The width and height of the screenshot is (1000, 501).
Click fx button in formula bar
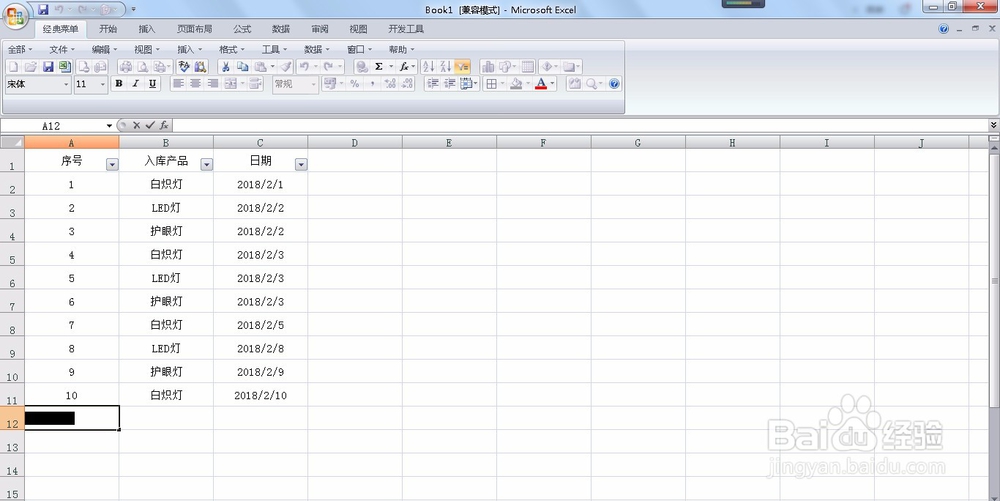coord(164,126)
